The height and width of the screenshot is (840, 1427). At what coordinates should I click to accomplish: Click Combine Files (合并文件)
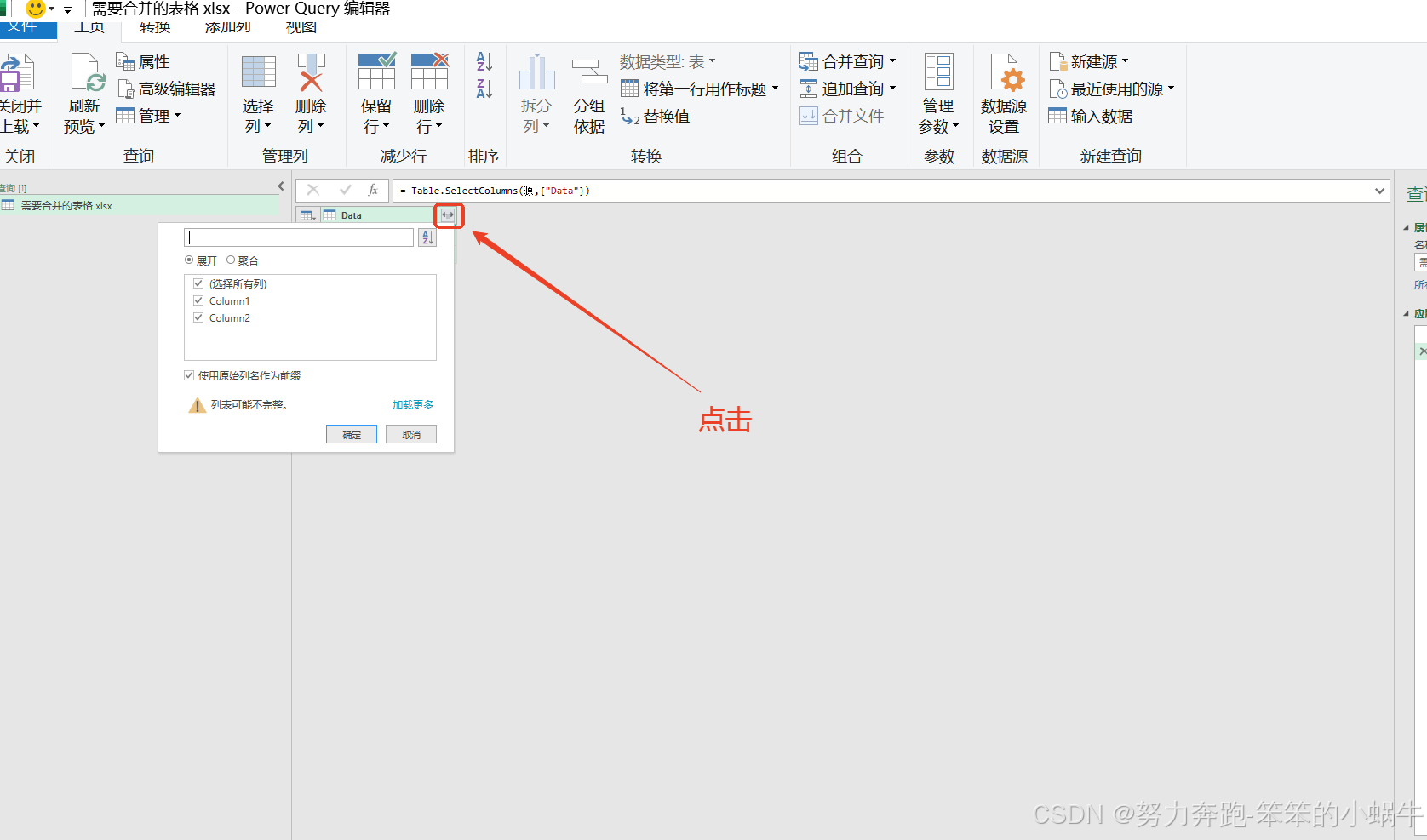click(x=841, y=117)
